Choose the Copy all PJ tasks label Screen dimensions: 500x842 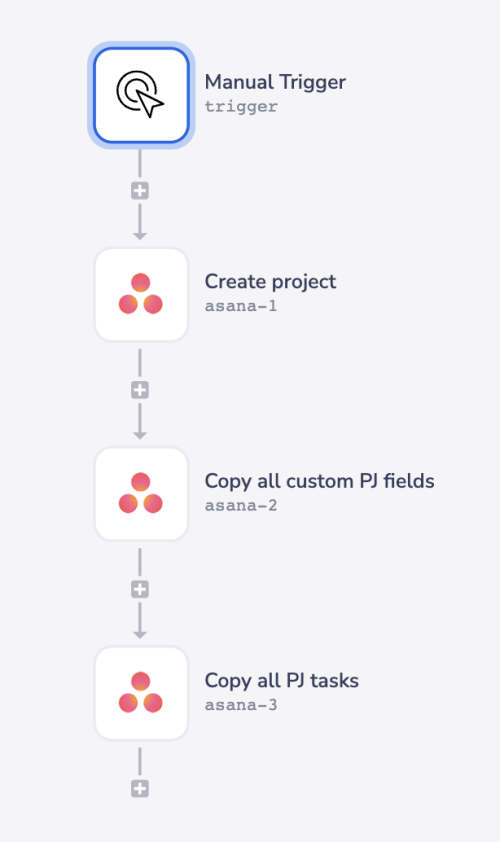(281, 681)
